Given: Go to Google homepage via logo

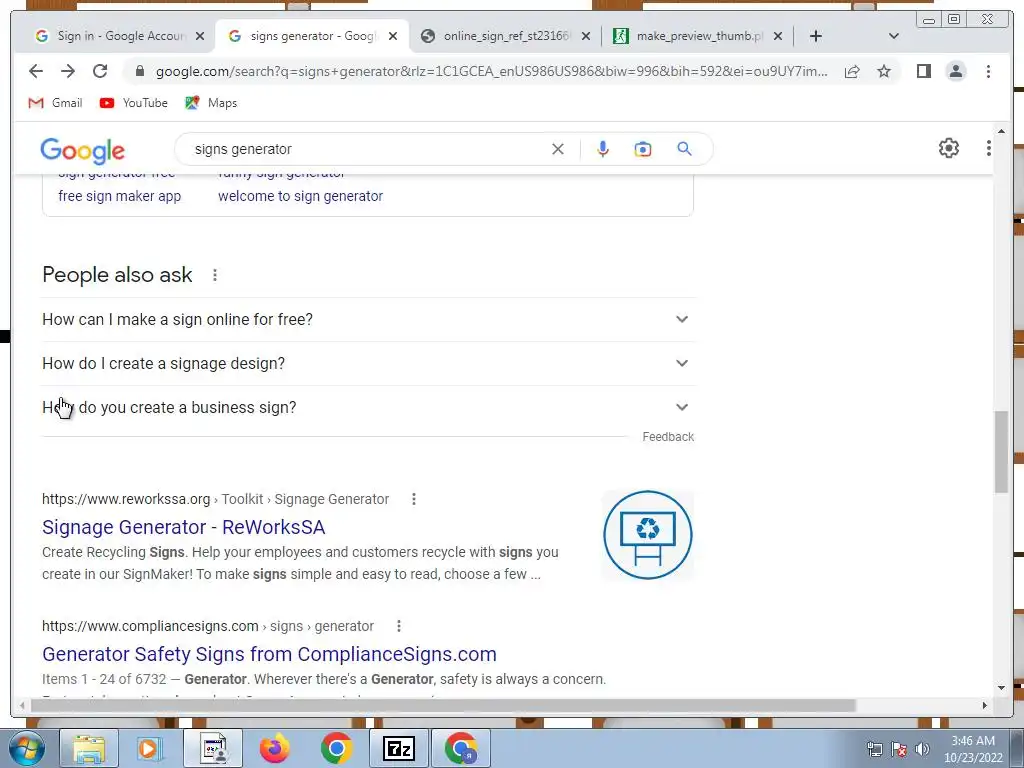Looking at the screenshot, I should click(82, 151).
